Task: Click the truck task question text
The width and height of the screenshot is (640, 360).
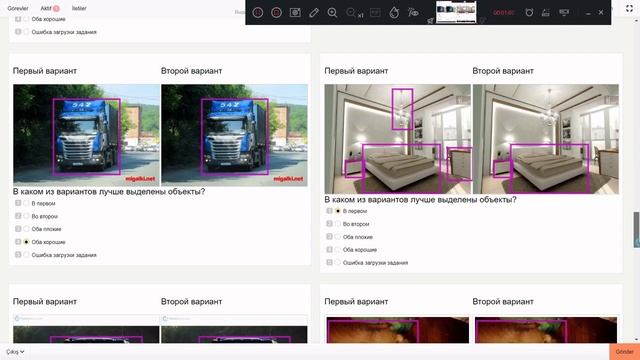Action: pos(109,191)
